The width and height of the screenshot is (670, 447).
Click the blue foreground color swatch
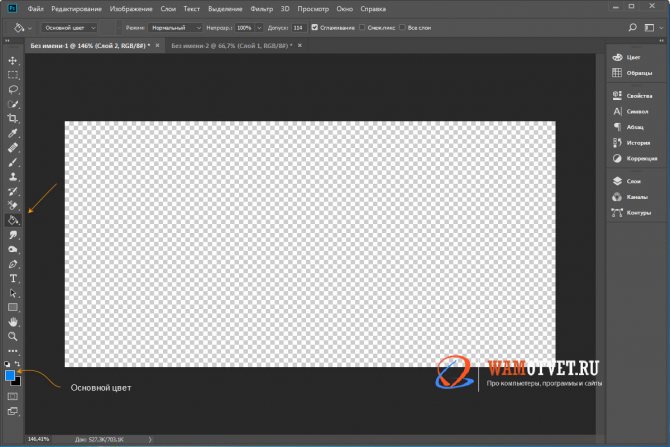point(9,375)
